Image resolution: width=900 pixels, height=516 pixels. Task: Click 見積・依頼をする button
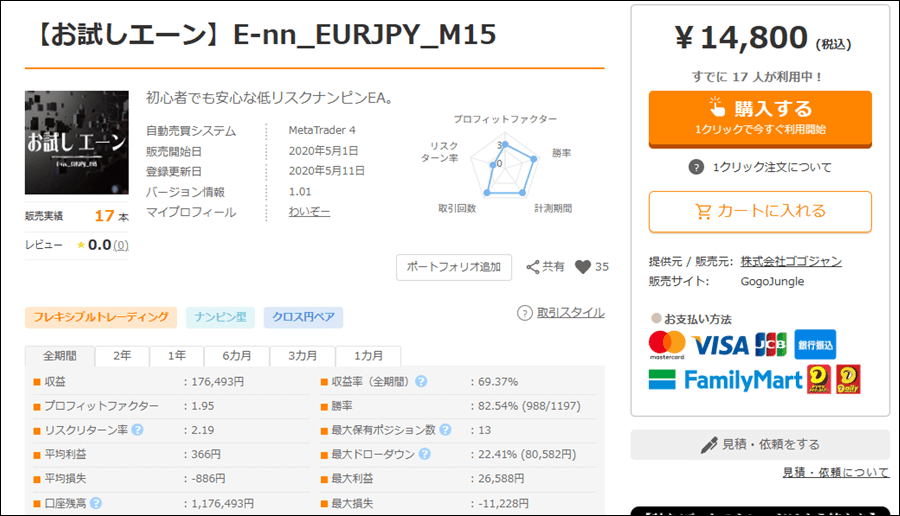click(x=760, y=445)
